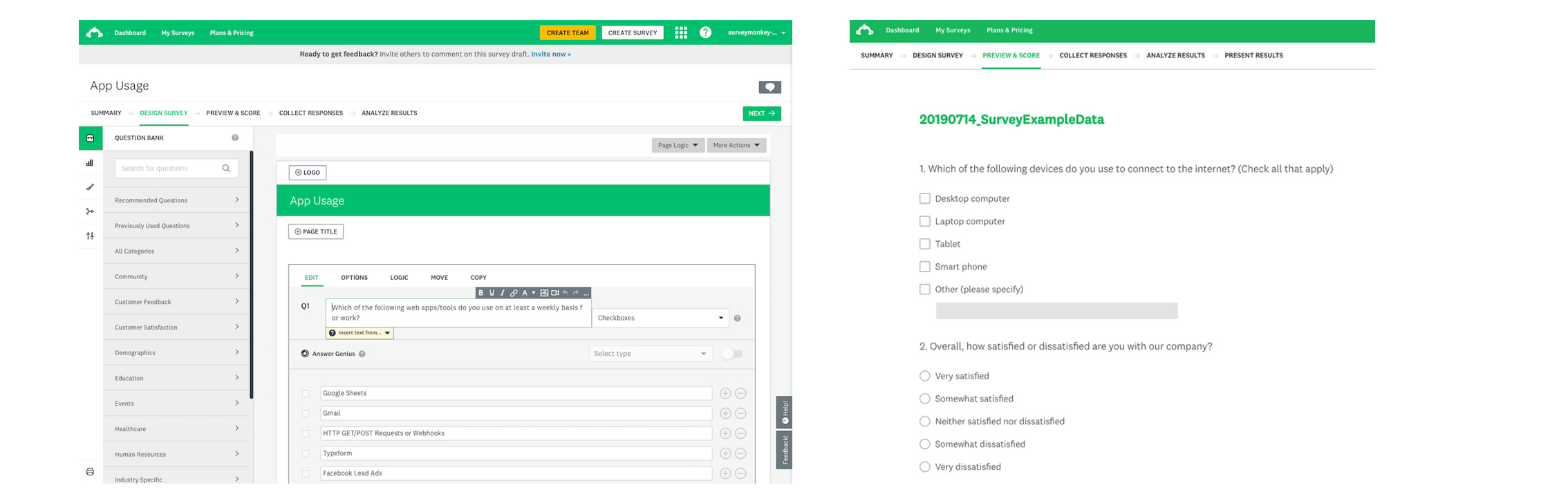Select the Very dissatisfied radio button
This screenshot has width=1568, height=503.
point(924,467)
